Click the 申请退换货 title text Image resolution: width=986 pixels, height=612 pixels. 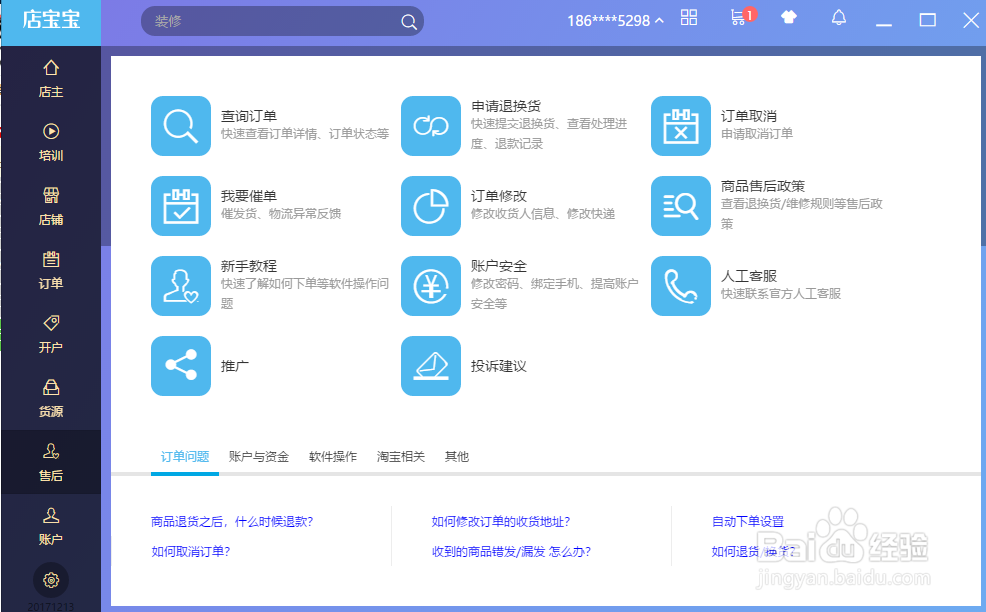tap(506, 106)
